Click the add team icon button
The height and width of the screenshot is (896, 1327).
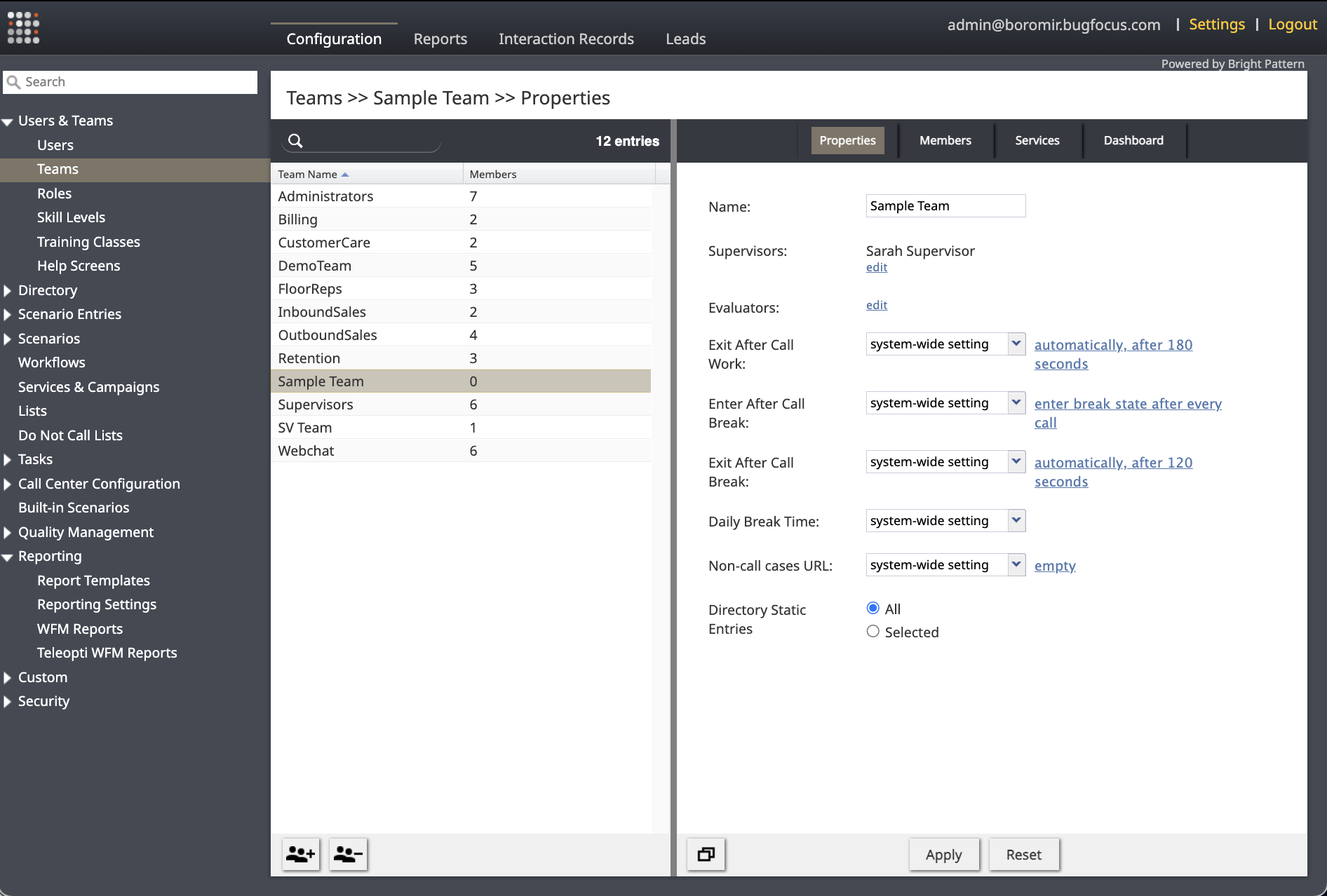click(x=301, y=854)
